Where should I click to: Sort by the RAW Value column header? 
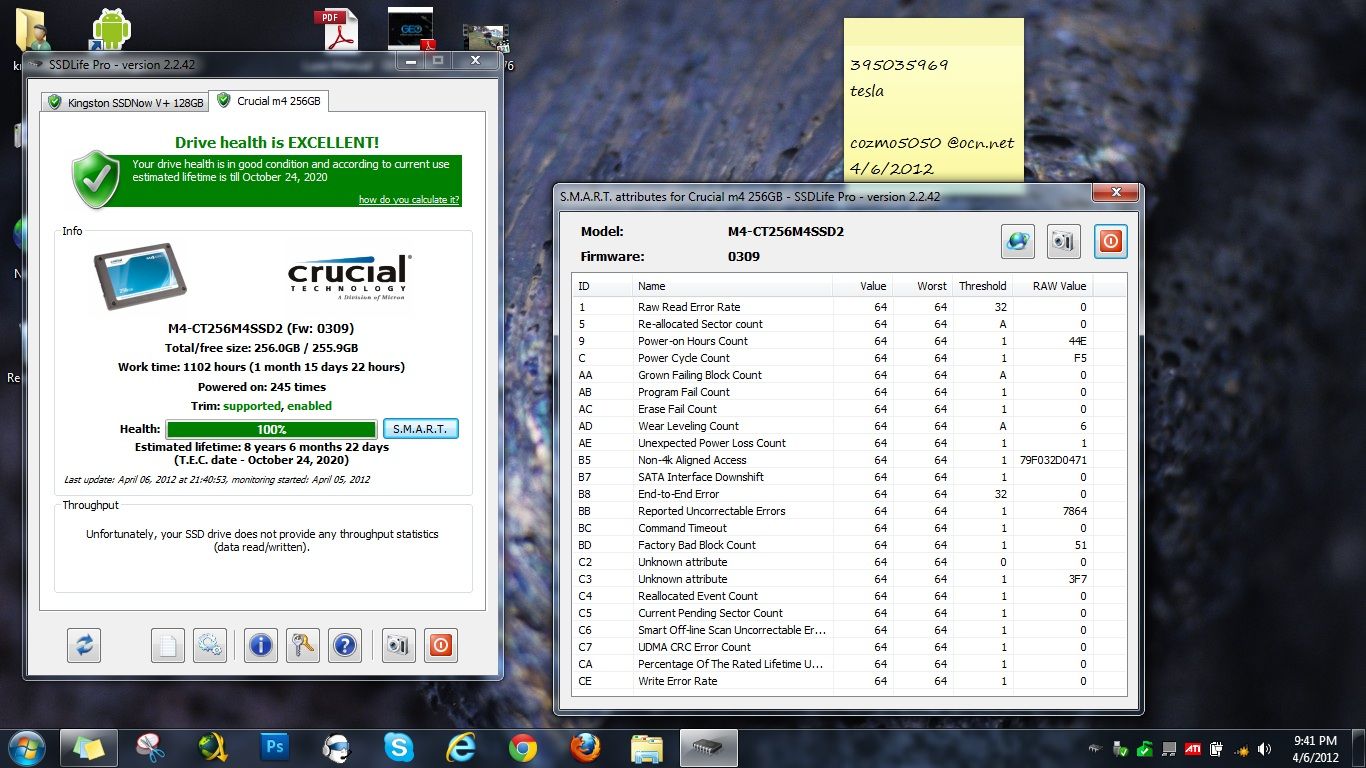[1052, 286]
